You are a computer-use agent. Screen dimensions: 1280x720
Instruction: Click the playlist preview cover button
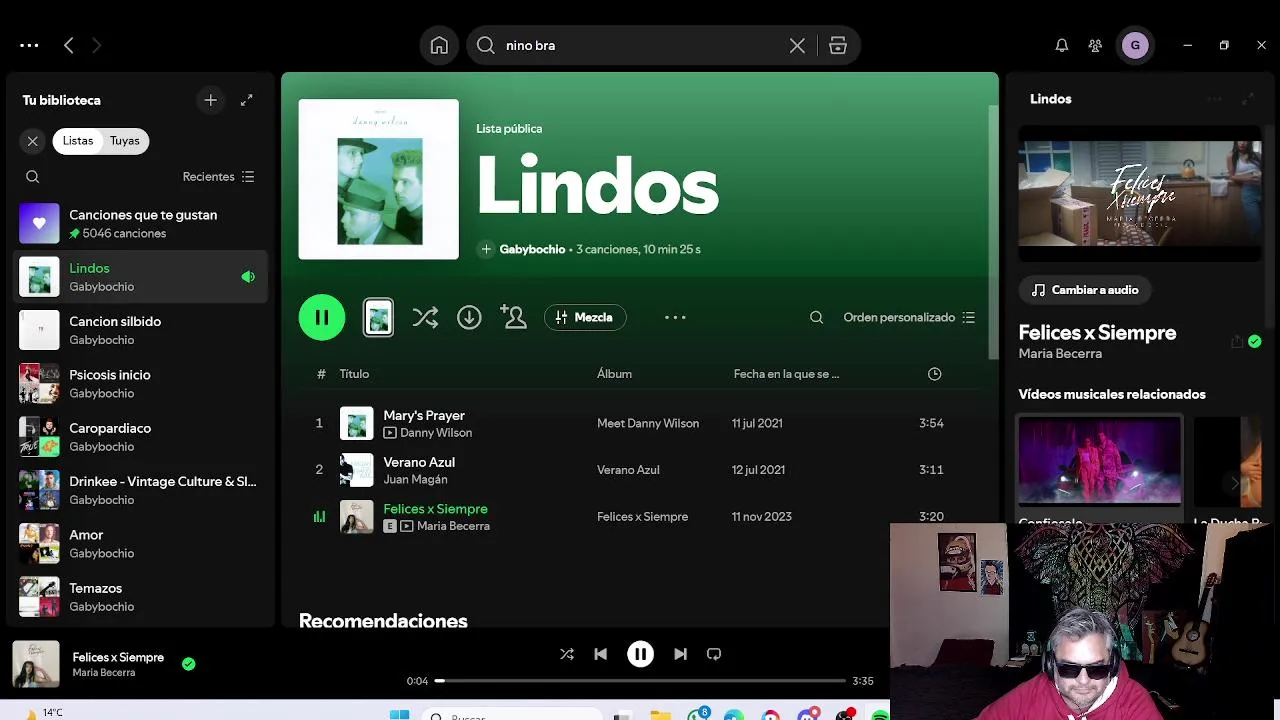(378, 317)
